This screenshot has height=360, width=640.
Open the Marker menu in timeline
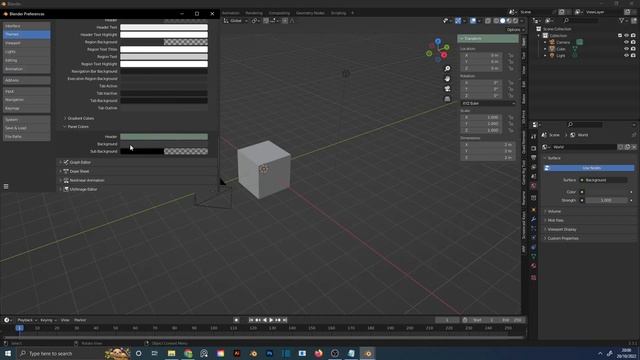(x=80, y=320)
